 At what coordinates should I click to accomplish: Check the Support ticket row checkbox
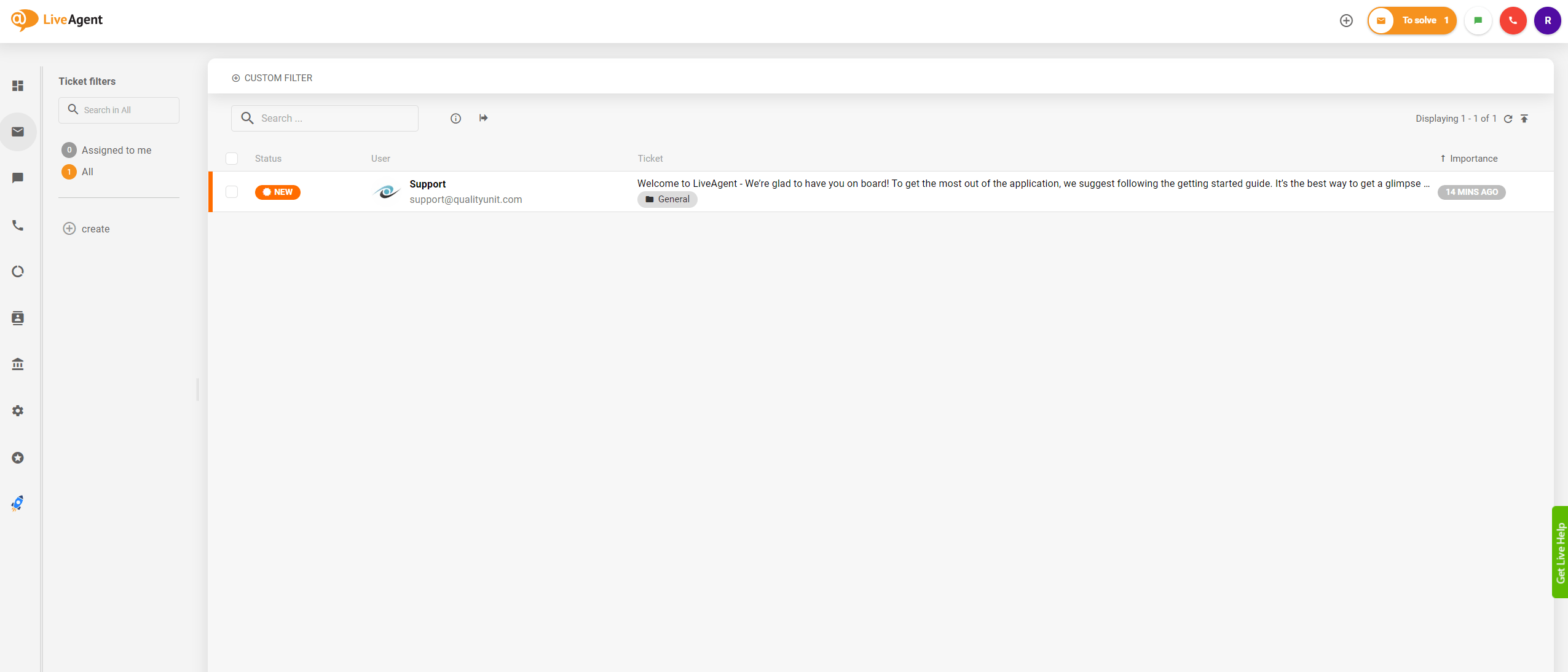232,192
